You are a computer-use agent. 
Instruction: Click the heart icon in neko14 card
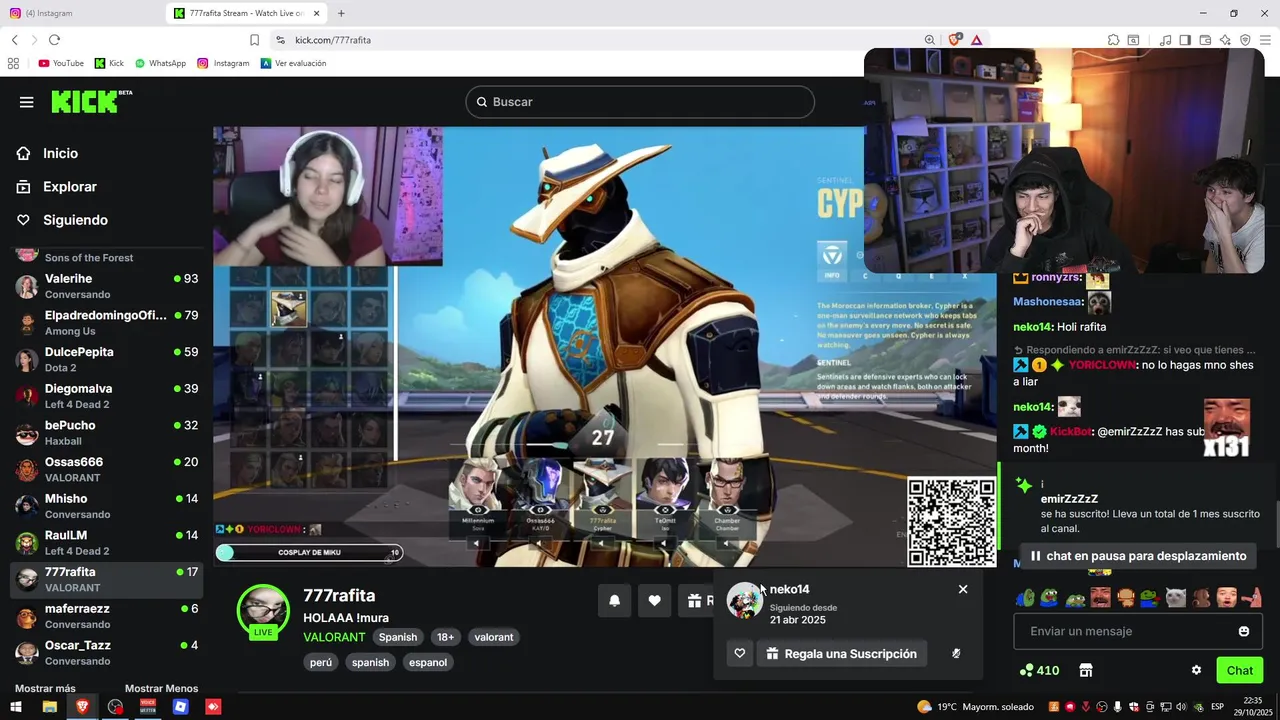(740, 653)
